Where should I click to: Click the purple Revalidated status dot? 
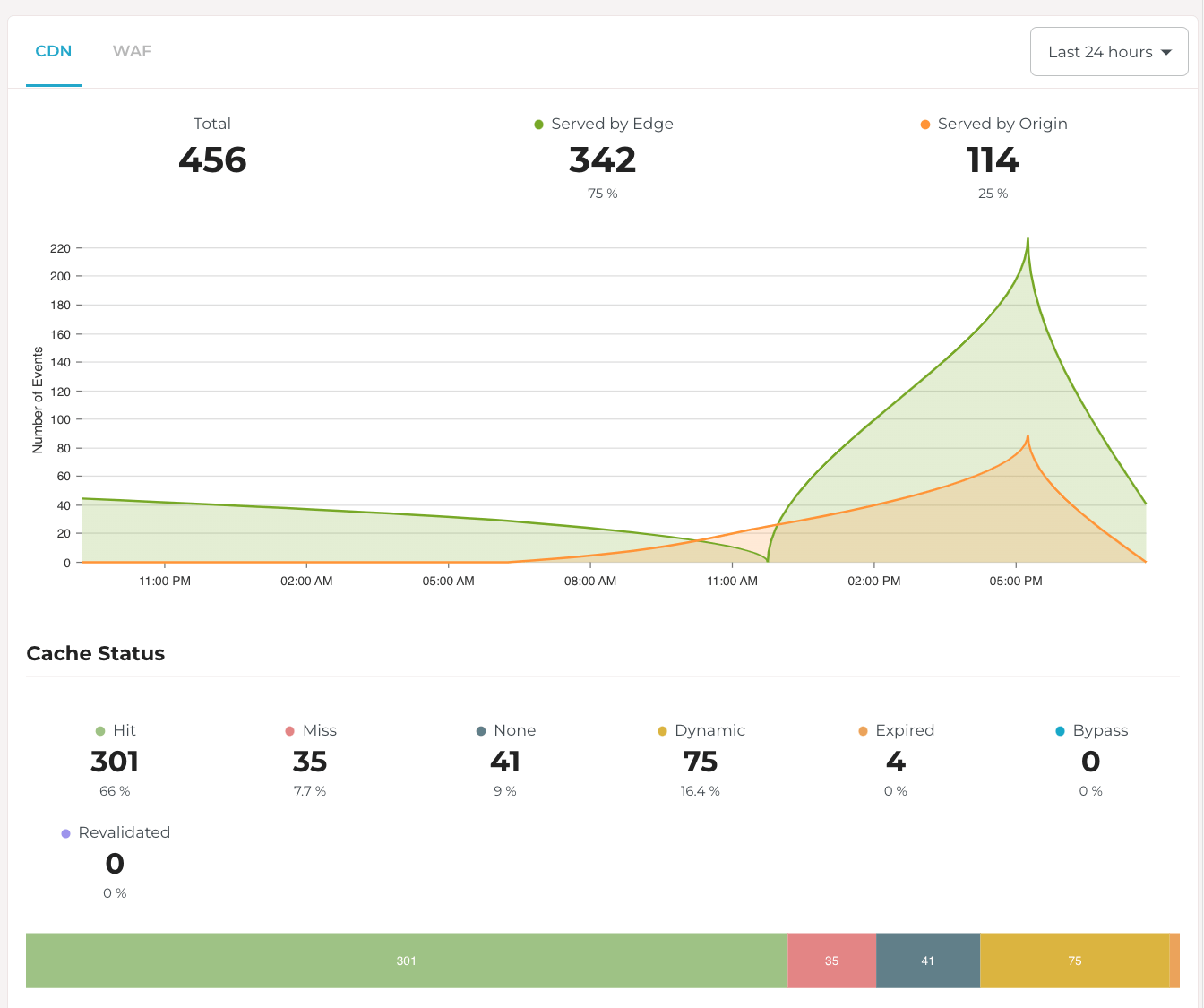click(65, 833)
